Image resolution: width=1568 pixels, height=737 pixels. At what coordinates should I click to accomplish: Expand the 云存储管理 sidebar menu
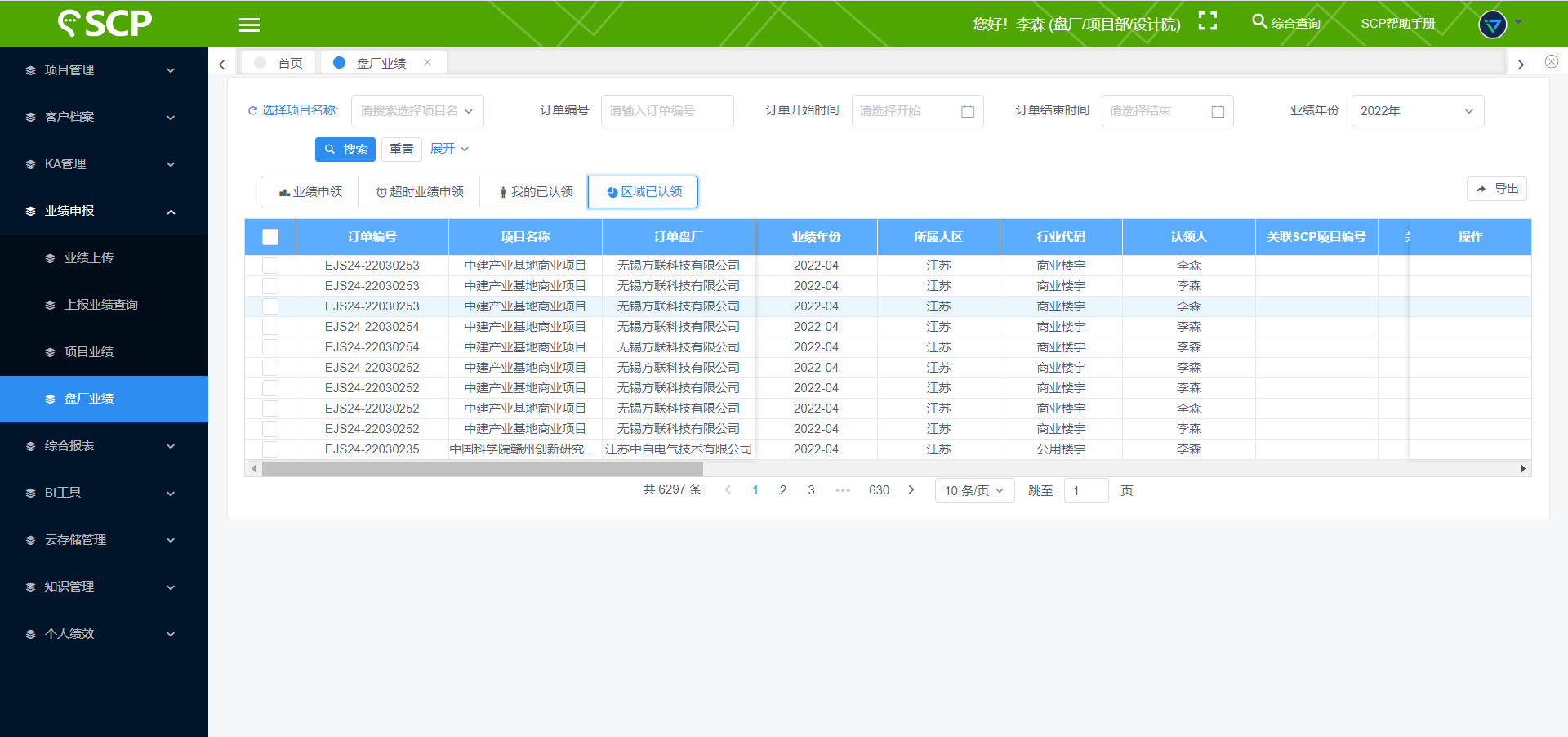point(104,540)
